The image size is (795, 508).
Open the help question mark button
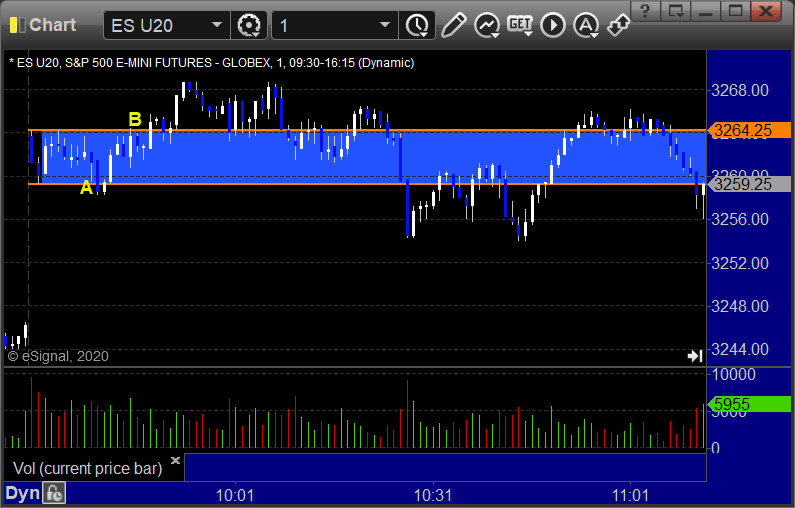[645, 11]
